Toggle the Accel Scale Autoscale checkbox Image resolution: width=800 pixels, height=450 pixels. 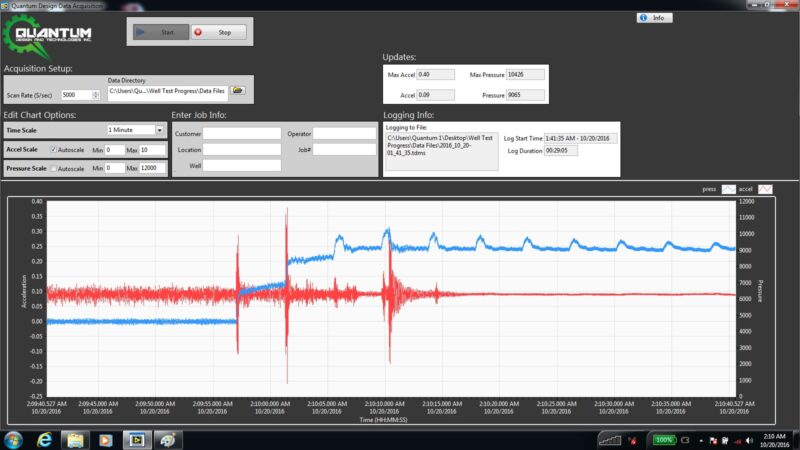53,149
